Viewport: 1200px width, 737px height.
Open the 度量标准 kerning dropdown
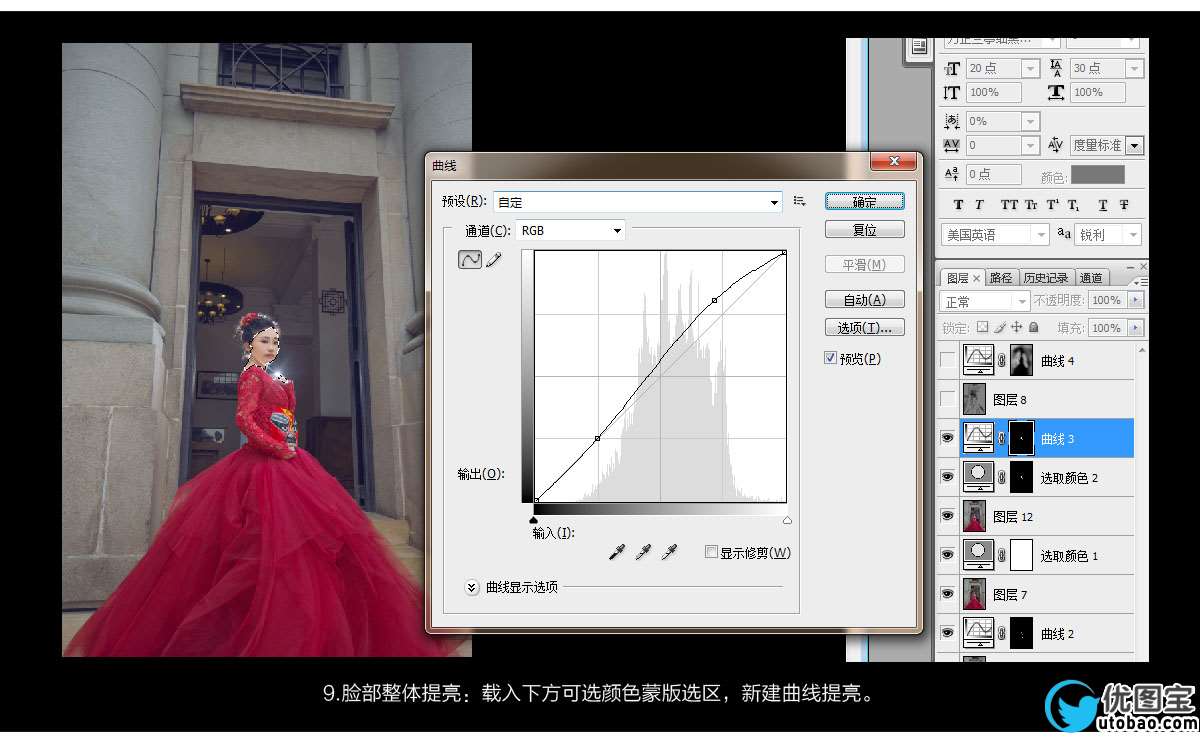1134,145
